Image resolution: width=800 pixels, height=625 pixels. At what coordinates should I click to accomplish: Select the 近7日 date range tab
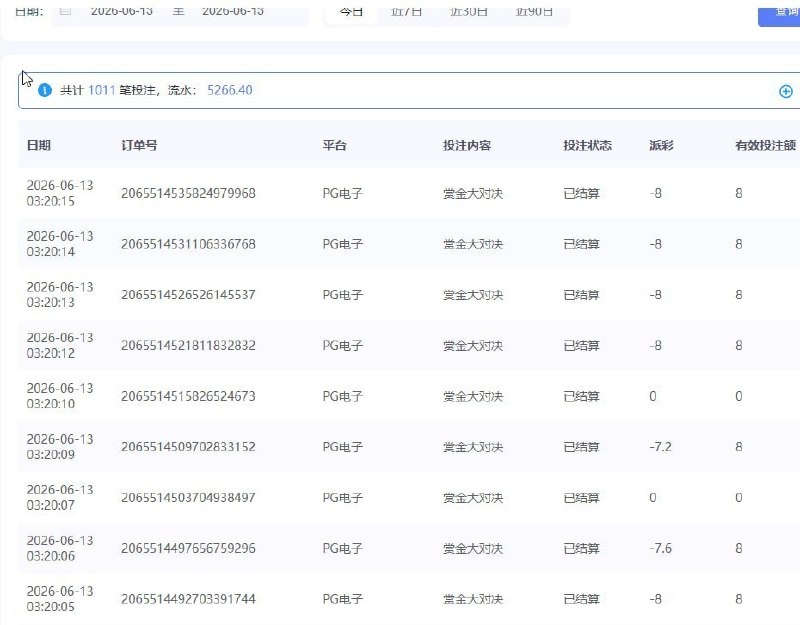pos(406,11)
